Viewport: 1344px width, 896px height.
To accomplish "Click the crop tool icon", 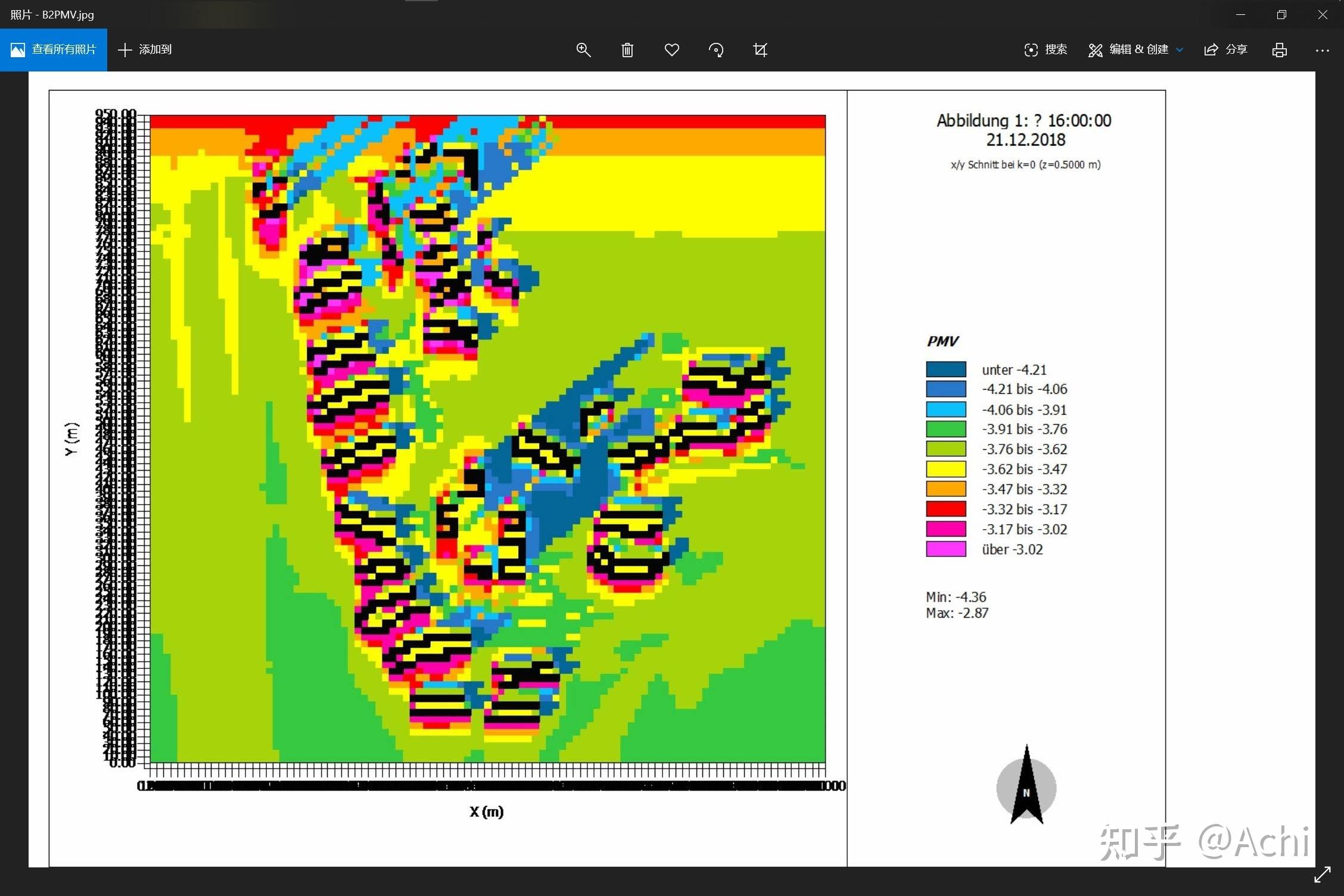I will (760, 50).
